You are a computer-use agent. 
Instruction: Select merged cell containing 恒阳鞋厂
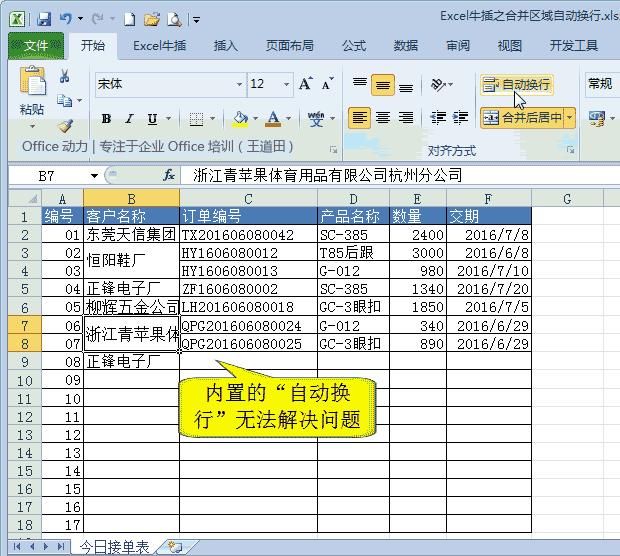132,261
